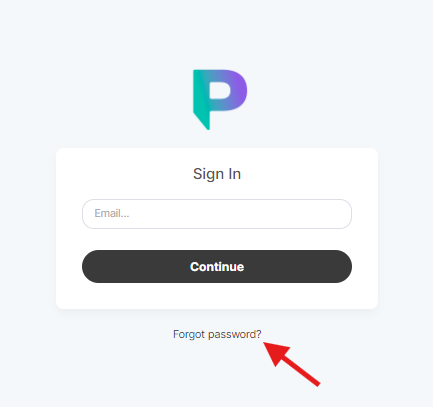433x407 pixels.
Task: Click the tail end of the red arrow
Action: (x=316, y=383)
